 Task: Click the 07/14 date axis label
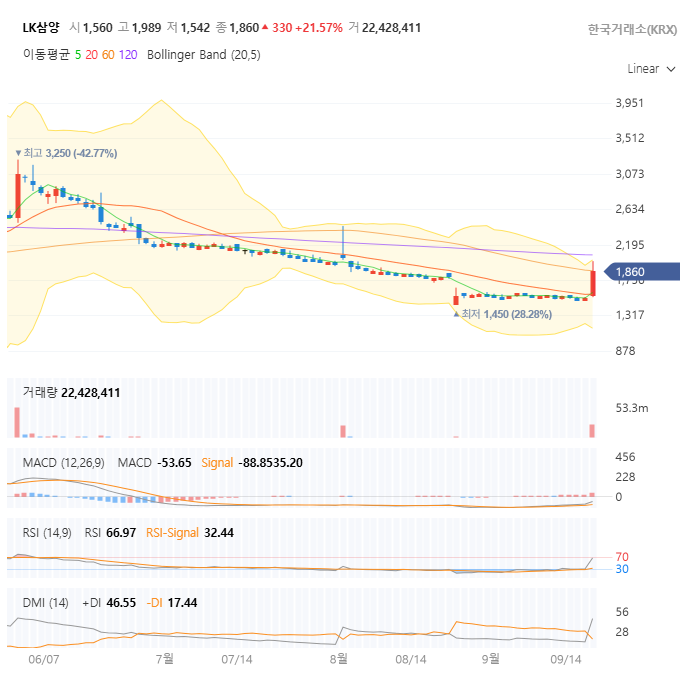click(x=236, y=659)
